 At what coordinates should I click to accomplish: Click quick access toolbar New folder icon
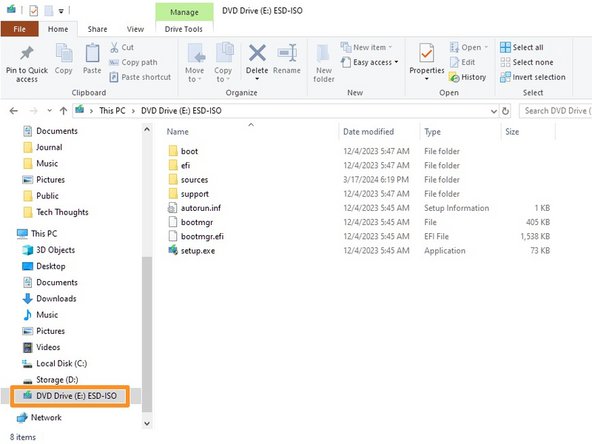click(48, 11)
